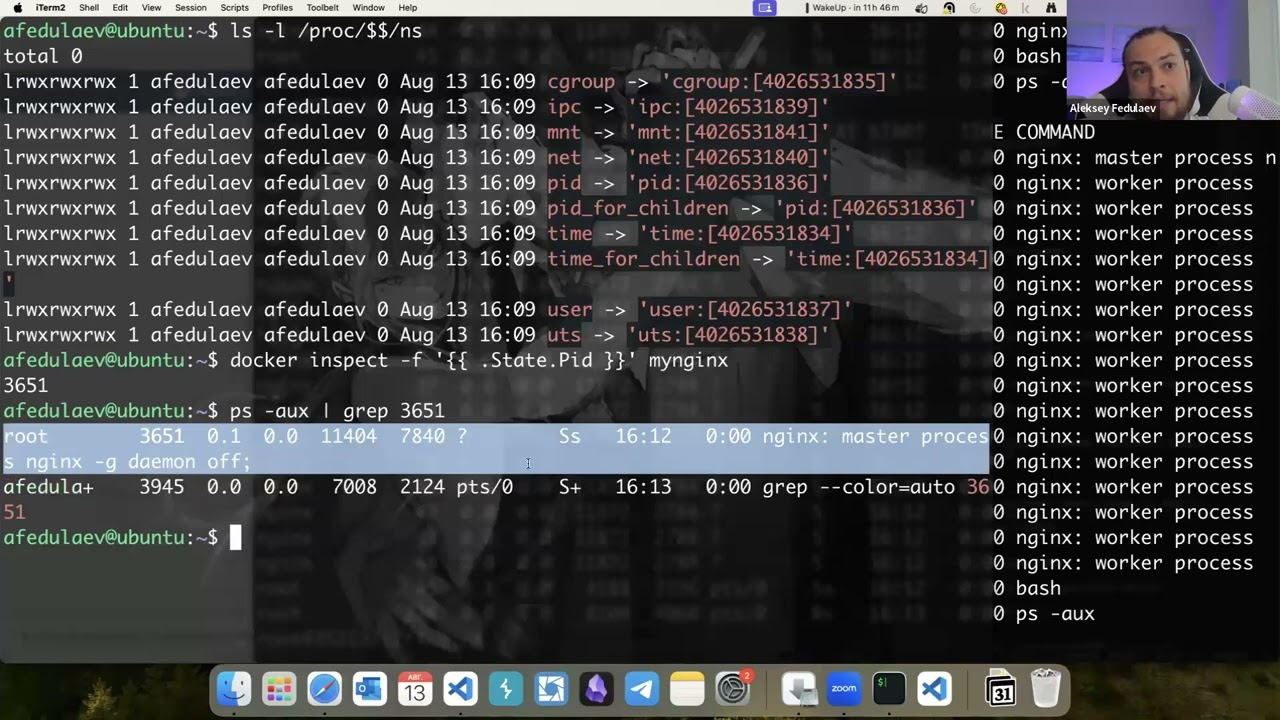
Task: Open the iTerm2 application menu
Action: coord(50,8)
